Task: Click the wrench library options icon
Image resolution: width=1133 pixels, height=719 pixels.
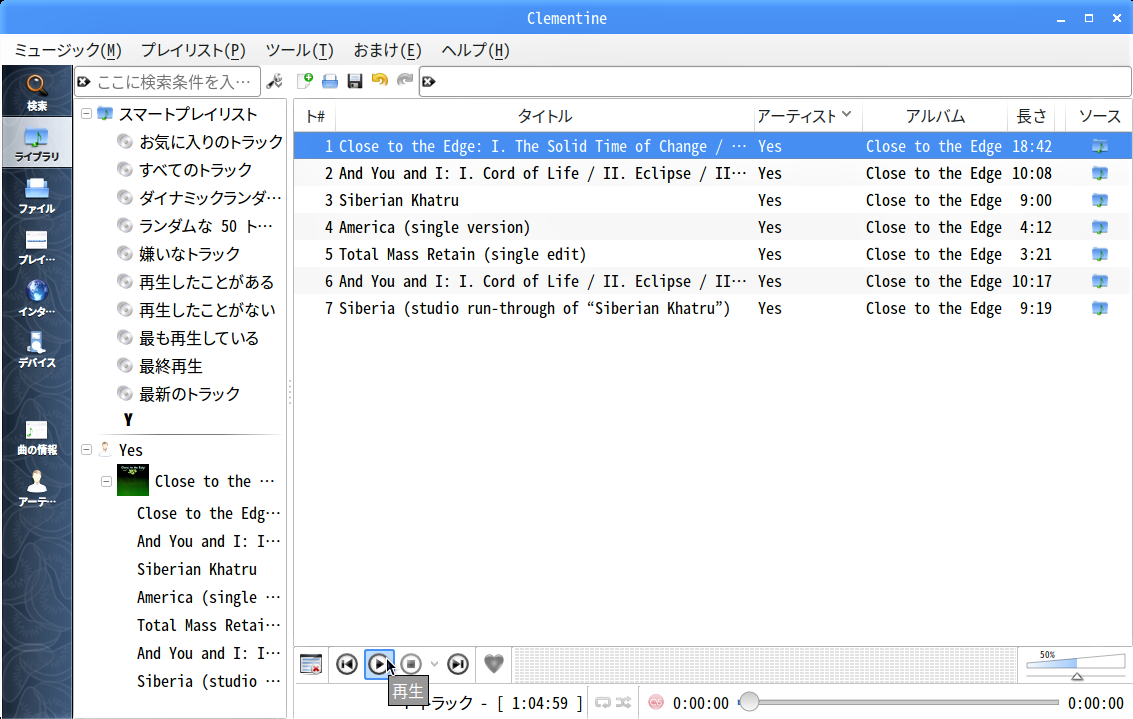Action: click(275, 81)
